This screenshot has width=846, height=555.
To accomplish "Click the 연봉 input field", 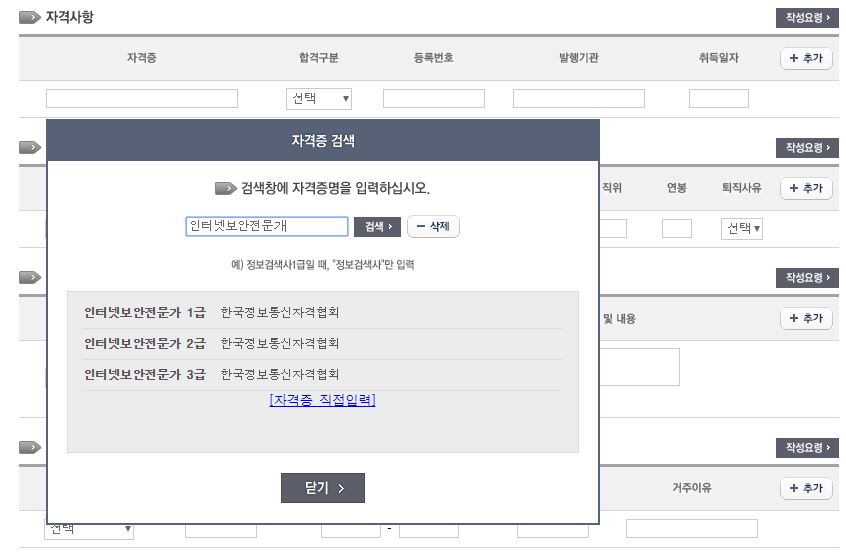I will pyautogui.click(x=676, y=229).
